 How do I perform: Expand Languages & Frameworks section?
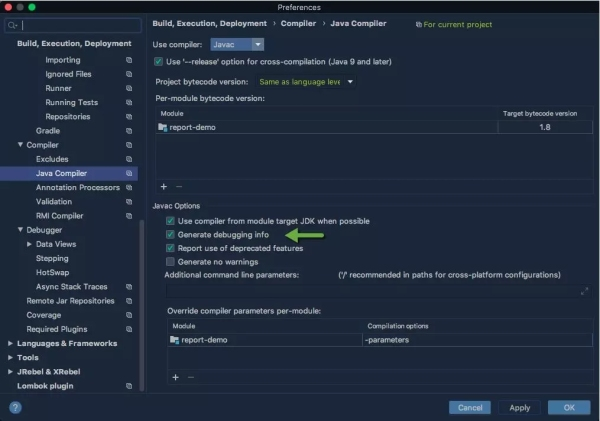click(10, 343)
